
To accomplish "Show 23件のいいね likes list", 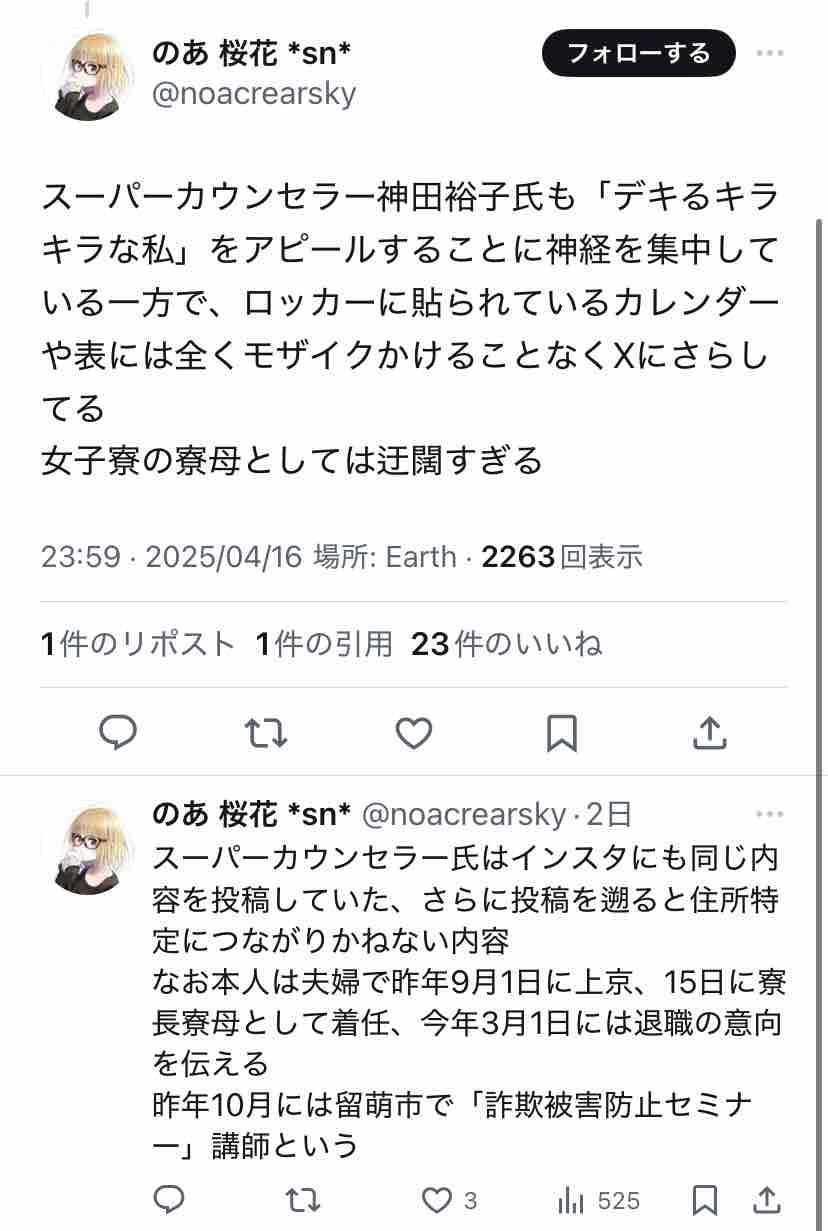I will point(507,644).
